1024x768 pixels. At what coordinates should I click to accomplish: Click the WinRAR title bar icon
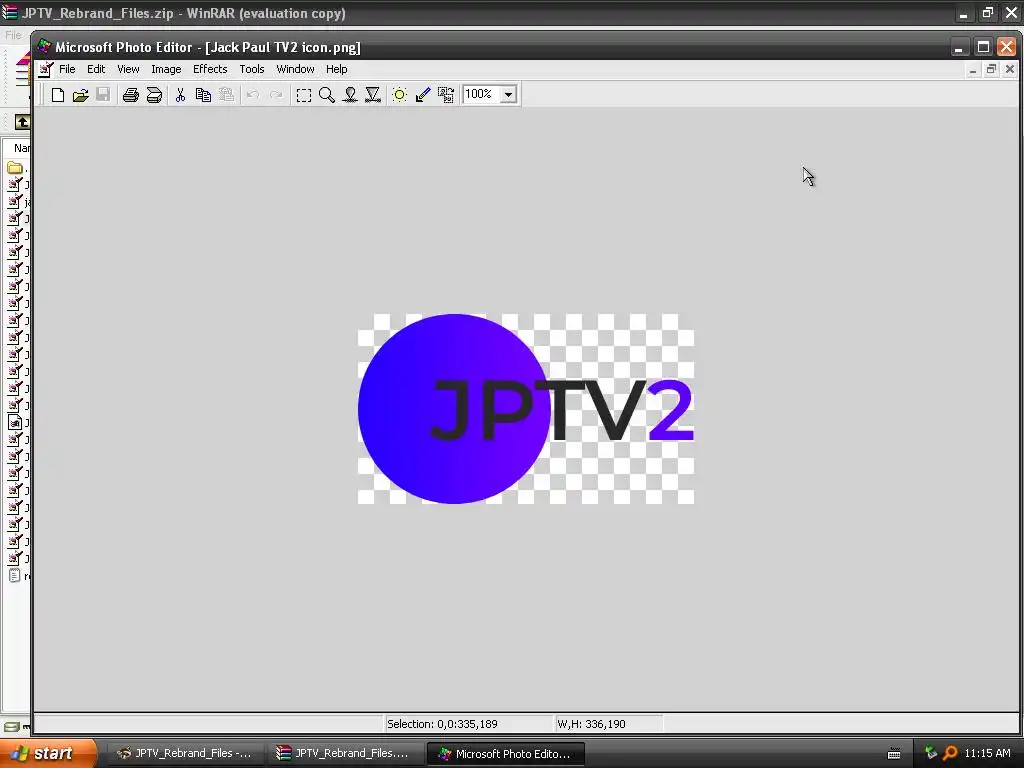10,12
